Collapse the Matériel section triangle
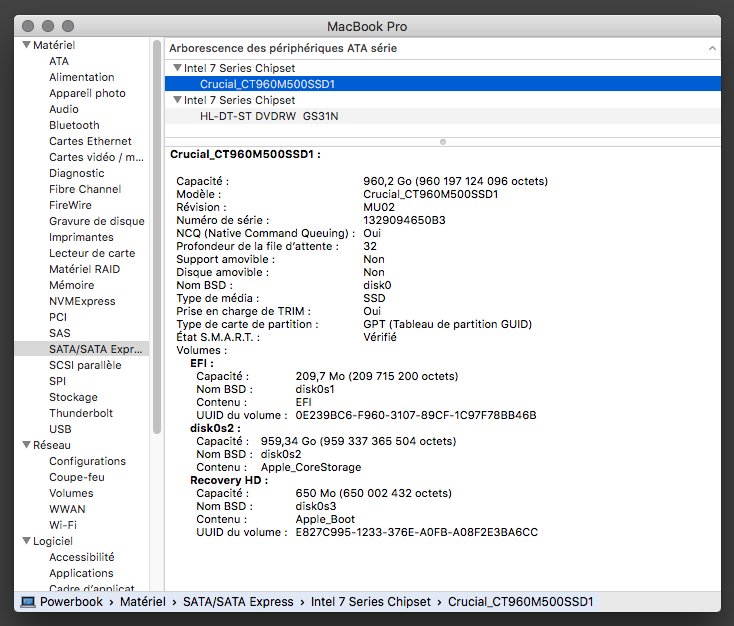Viewport: 734px width, 626px height. 27,45
